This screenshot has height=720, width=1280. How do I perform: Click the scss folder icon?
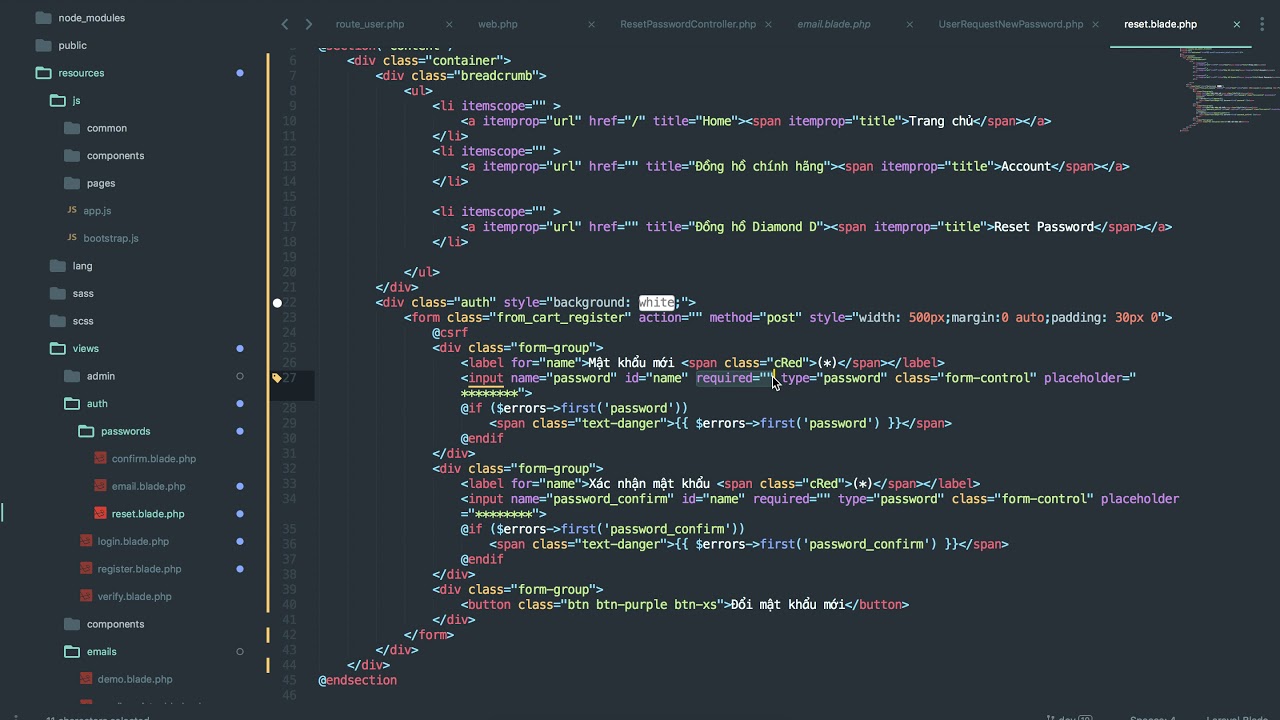click(58, 321)
